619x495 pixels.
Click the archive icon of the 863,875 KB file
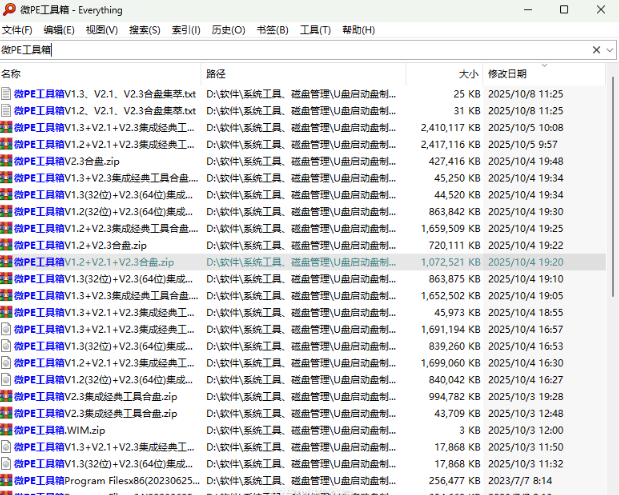point(6,279)
